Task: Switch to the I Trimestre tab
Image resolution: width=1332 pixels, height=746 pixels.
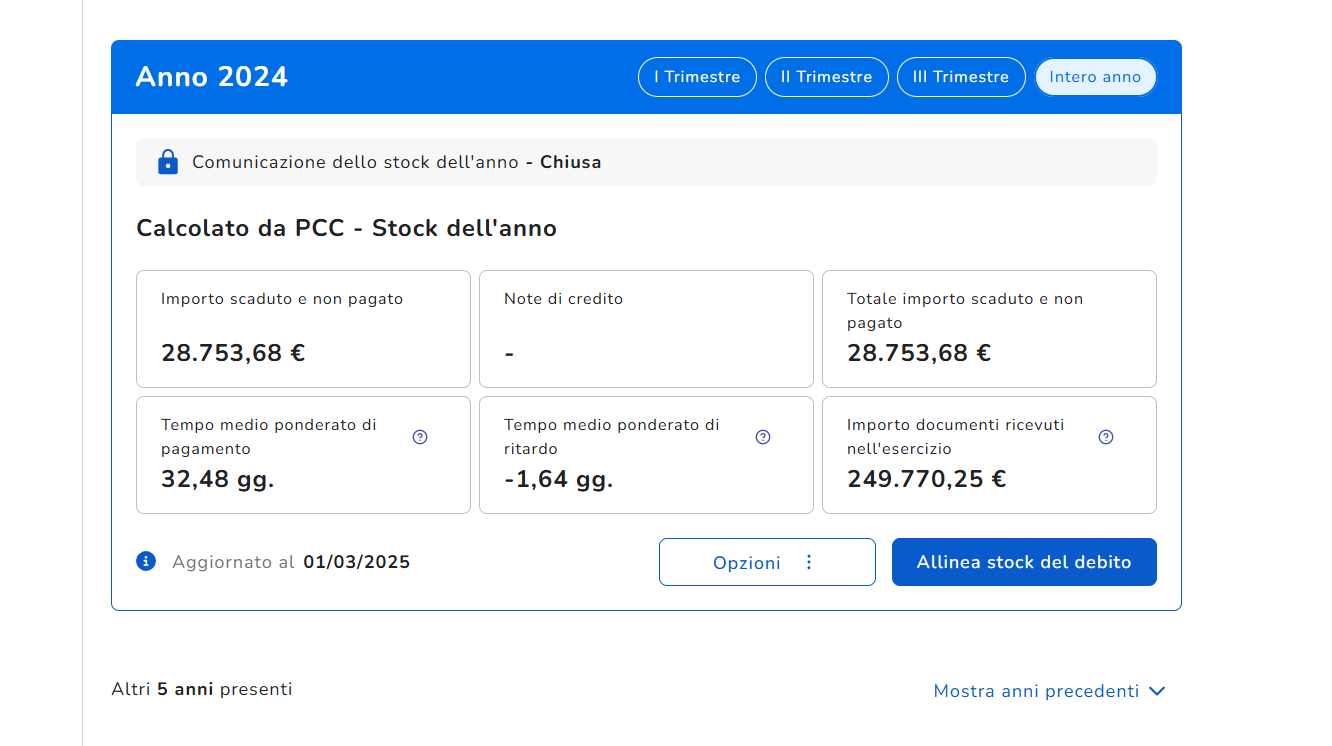Action: click(x=697, y=77)
